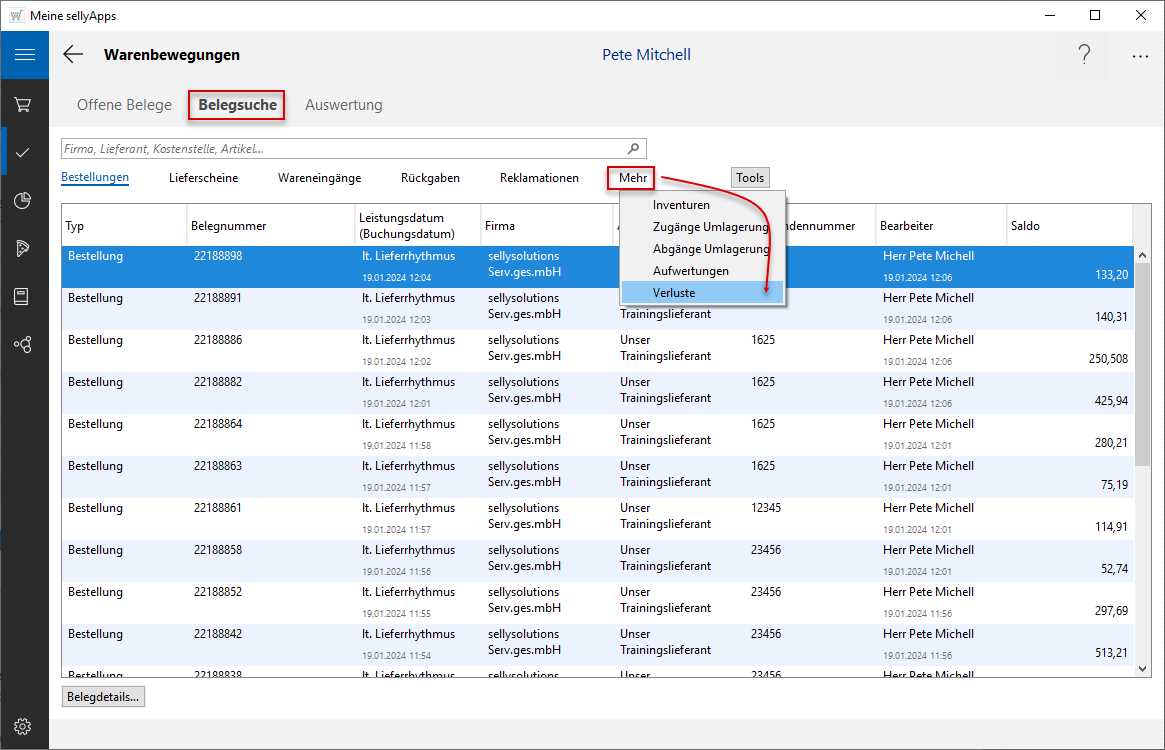Show the Lieferscheine document filter
Image resolution: width=1165 pixels, height=750 pixels.
point(203,178)
